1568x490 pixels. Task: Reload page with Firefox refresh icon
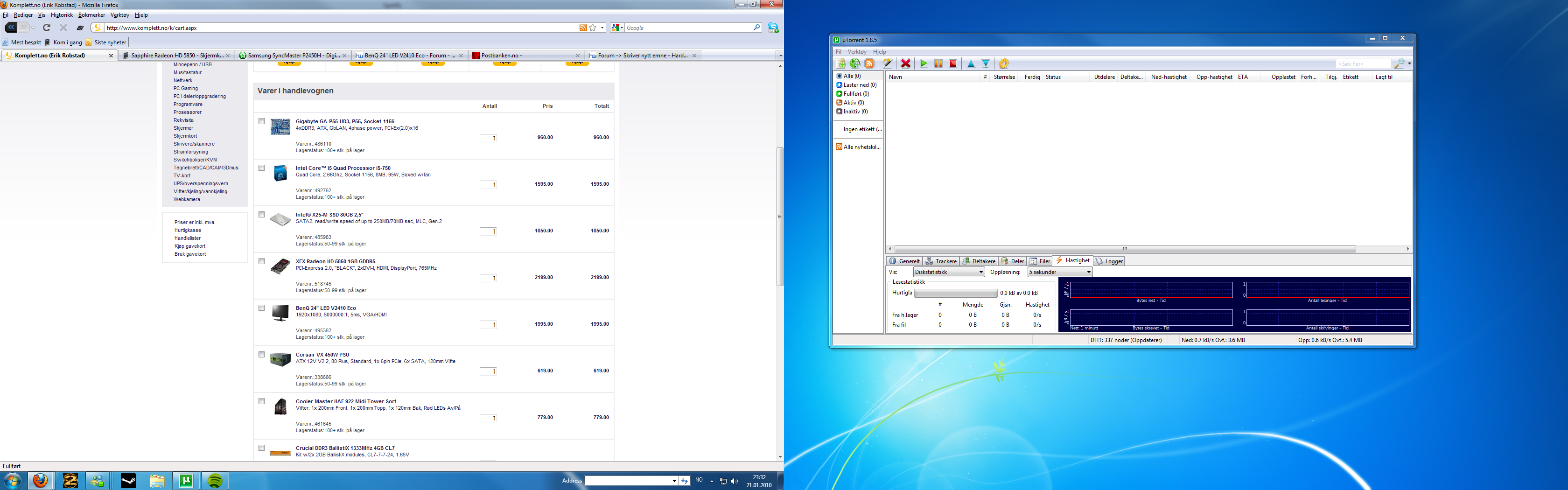(x=47, y=28)
